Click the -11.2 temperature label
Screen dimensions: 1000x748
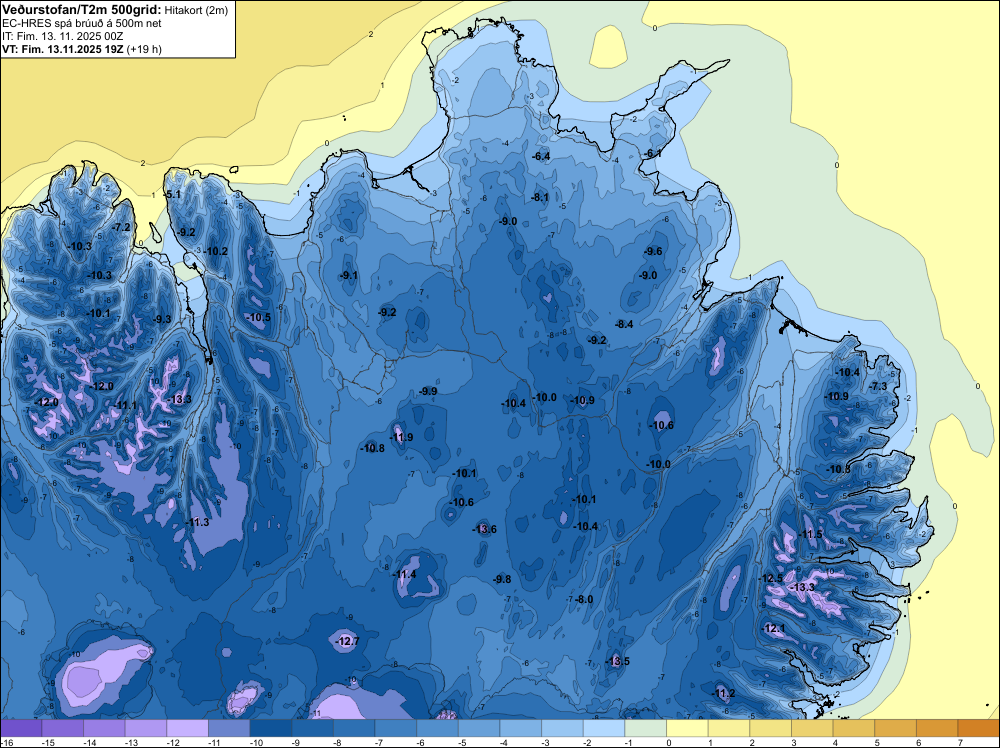[x=724, y=693]
